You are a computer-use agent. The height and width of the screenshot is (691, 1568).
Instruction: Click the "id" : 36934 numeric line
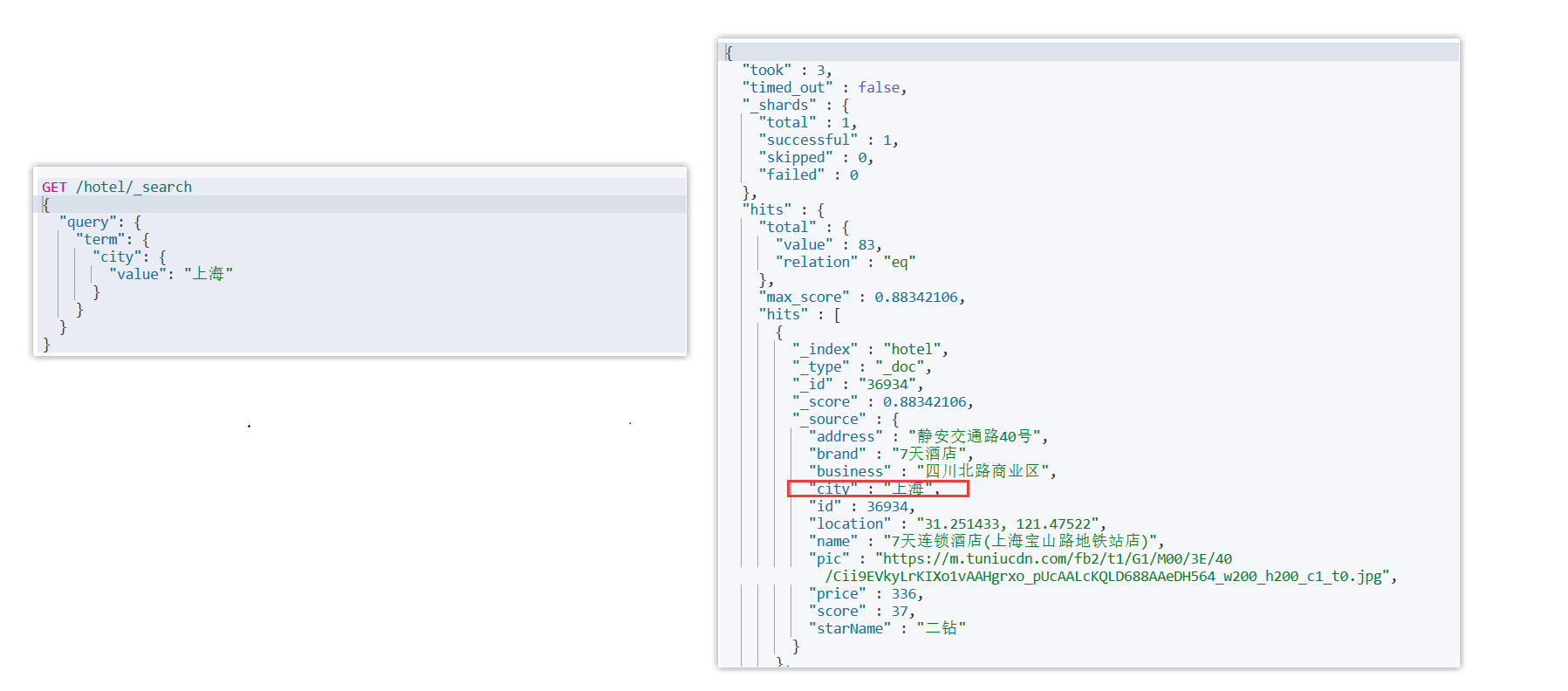[x=862, y=506]
